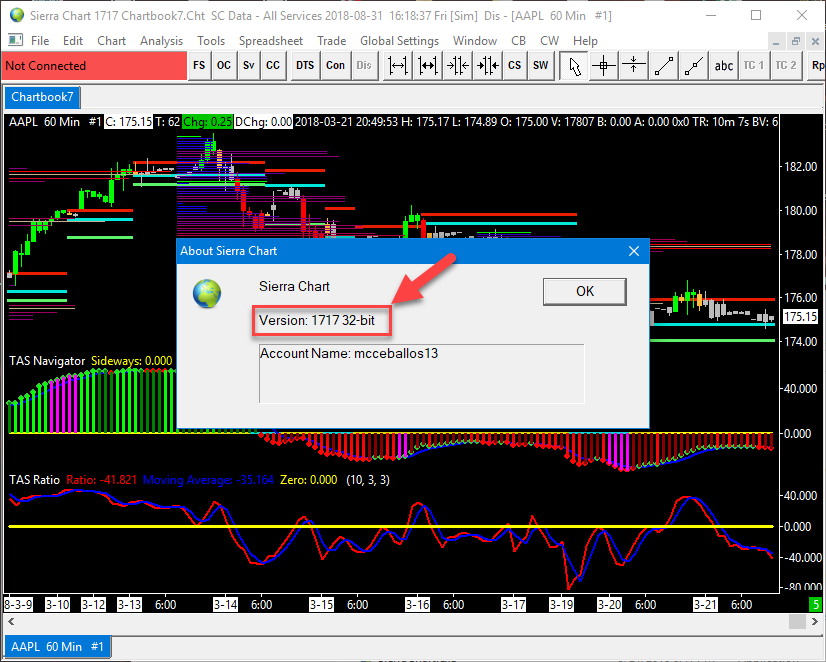Activate the crosshair tool with center square
The image size is (826, 662).
(x=604, y=66)
